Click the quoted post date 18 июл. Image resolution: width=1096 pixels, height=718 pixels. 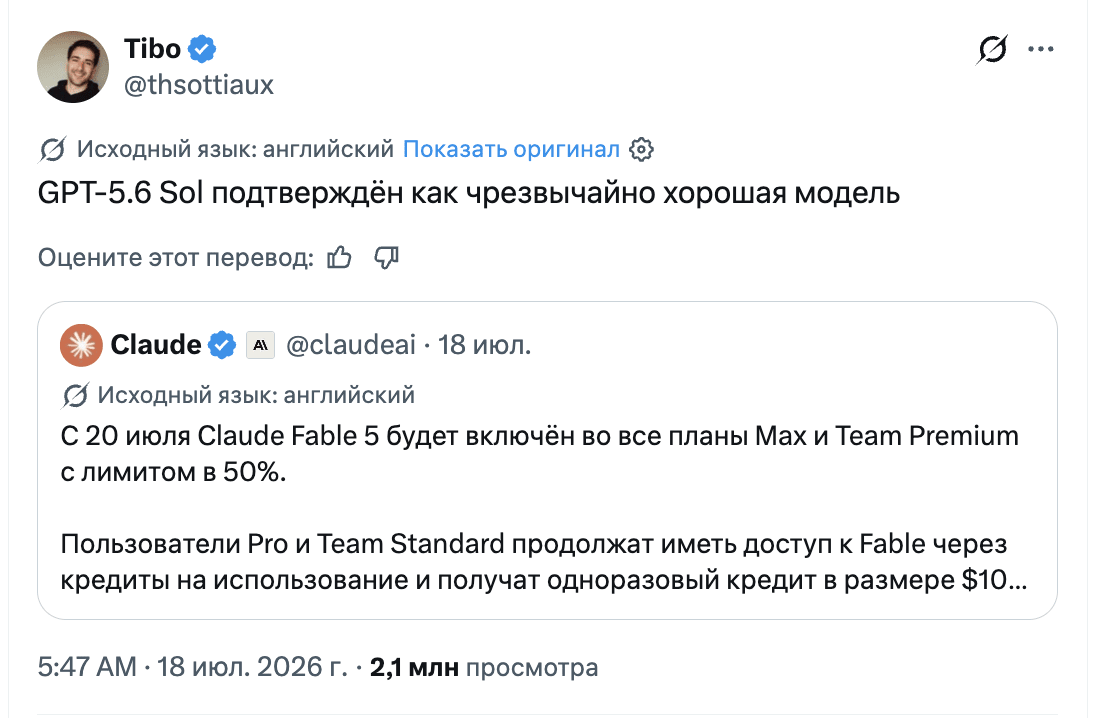(484, 345)
